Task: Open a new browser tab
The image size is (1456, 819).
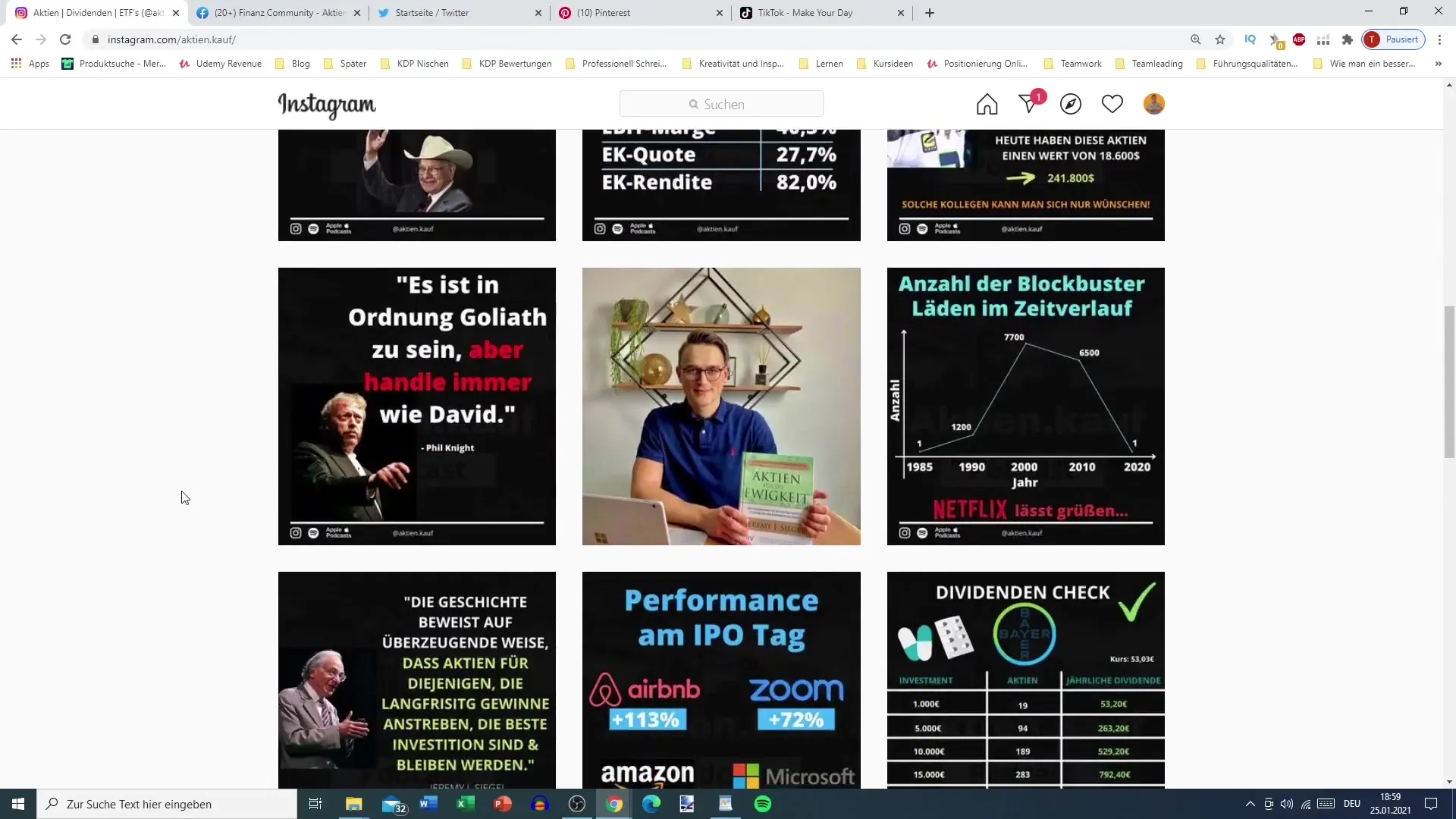Action: (930, 13)
